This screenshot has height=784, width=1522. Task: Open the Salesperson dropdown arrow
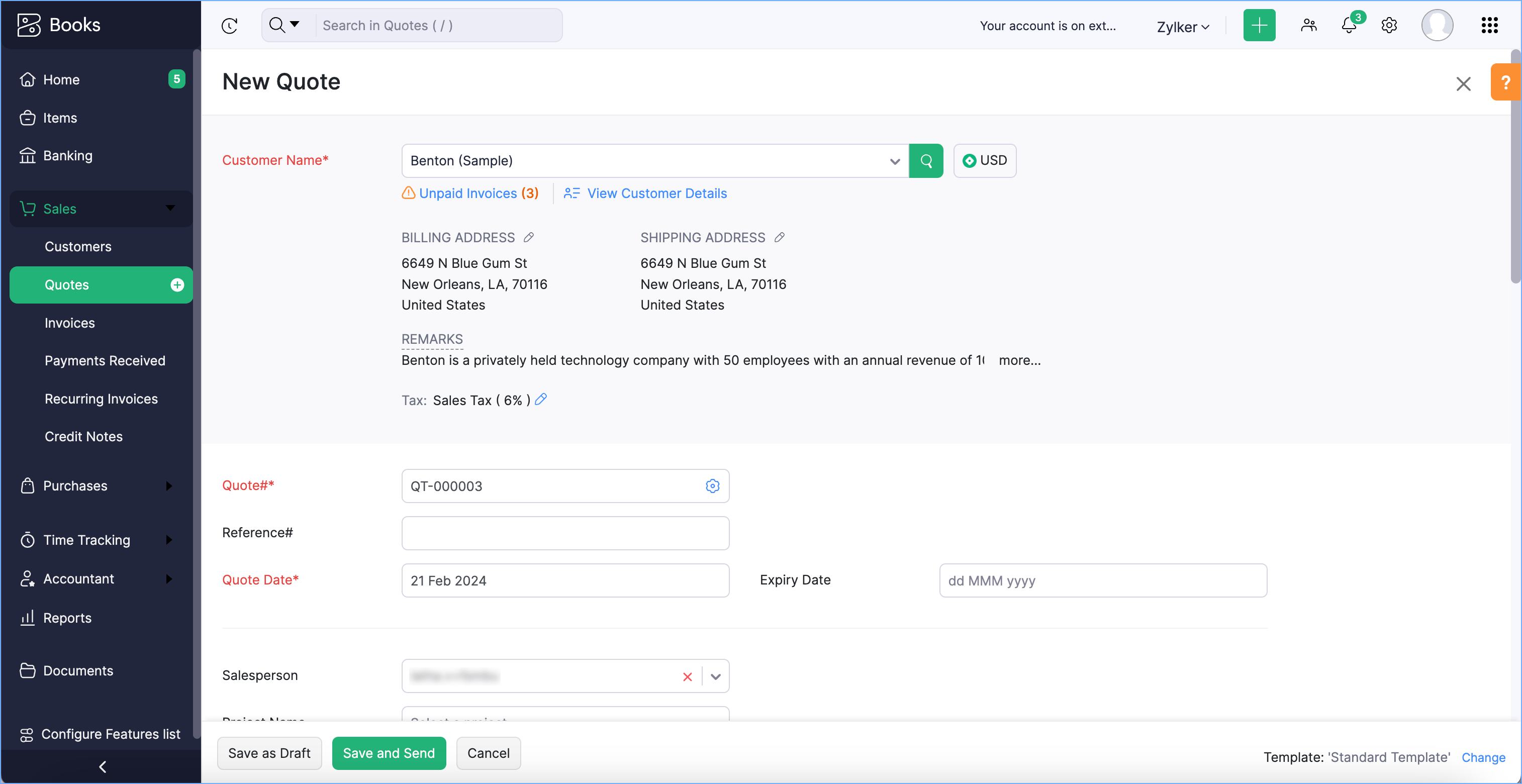pos(715,676)
